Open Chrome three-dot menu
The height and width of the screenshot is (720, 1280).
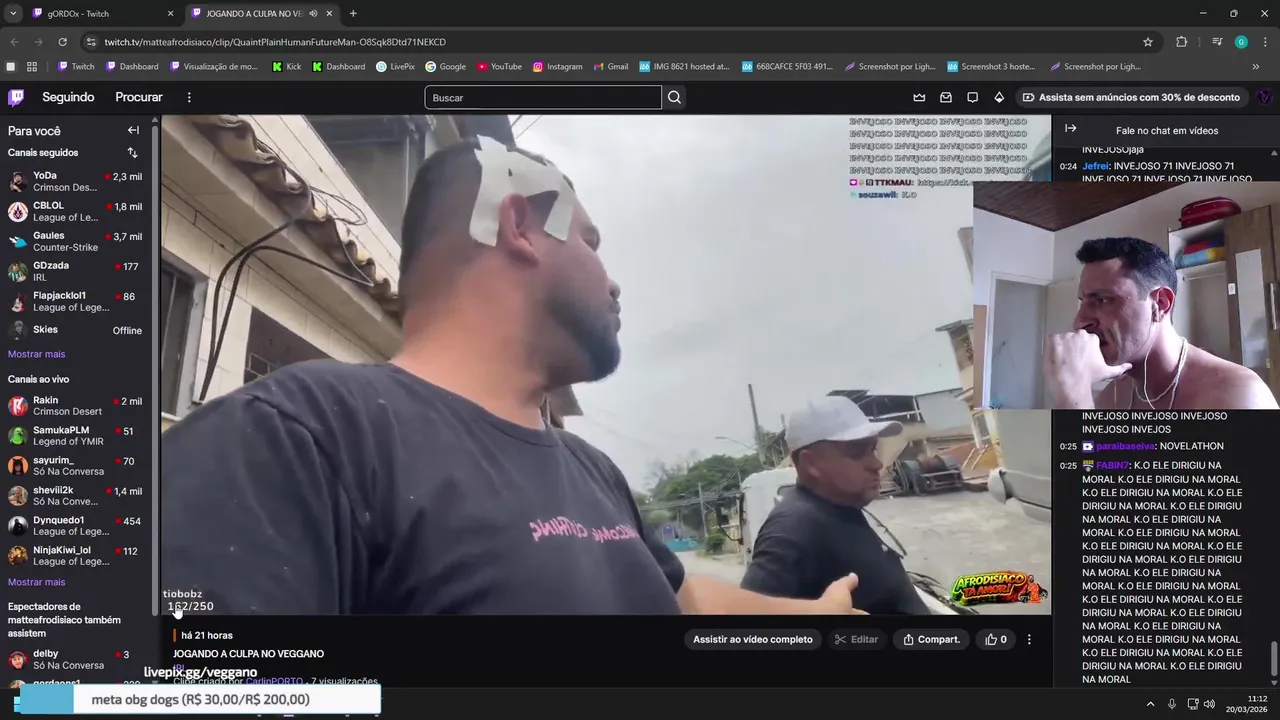click(1265, 42)
